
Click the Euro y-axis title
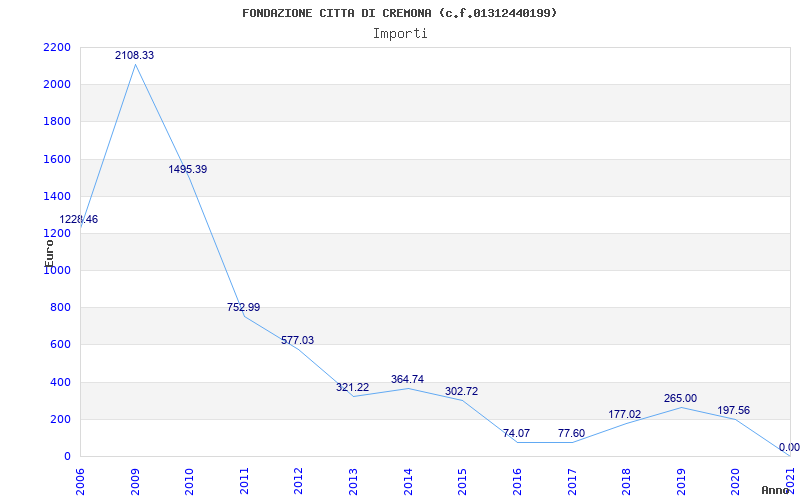coord(49,253)
